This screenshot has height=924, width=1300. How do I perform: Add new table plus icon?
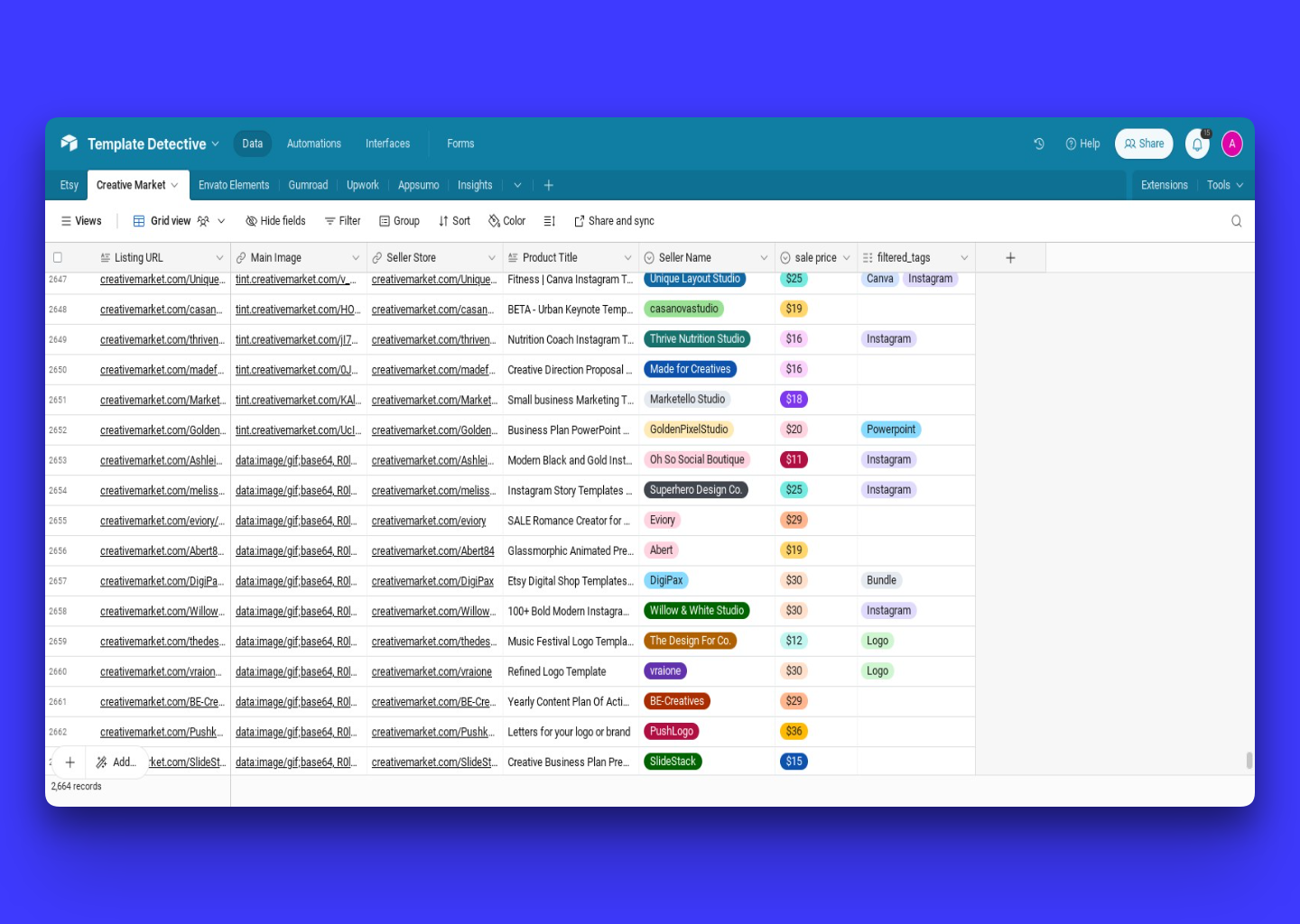(548, 185)
